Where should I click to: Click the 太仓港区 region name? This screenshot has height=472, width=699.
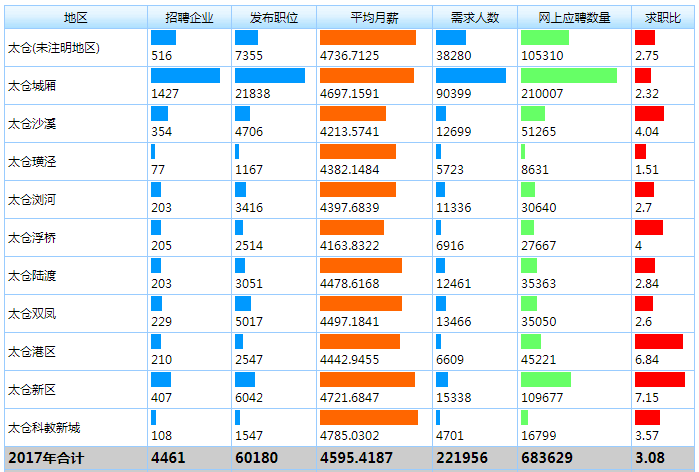(x=31, y=352)
